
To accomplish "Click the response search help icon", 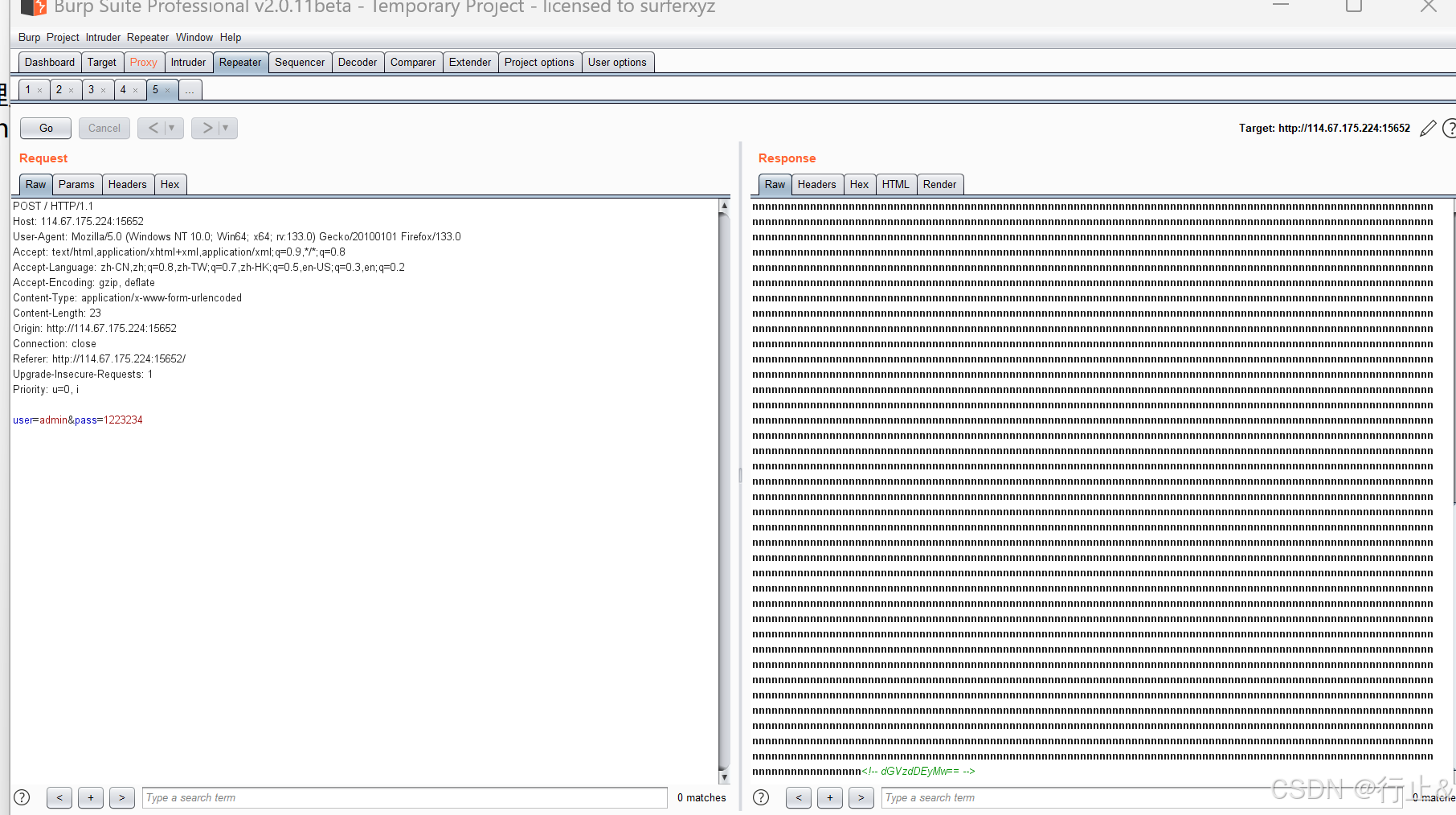I will click(761, 797).
